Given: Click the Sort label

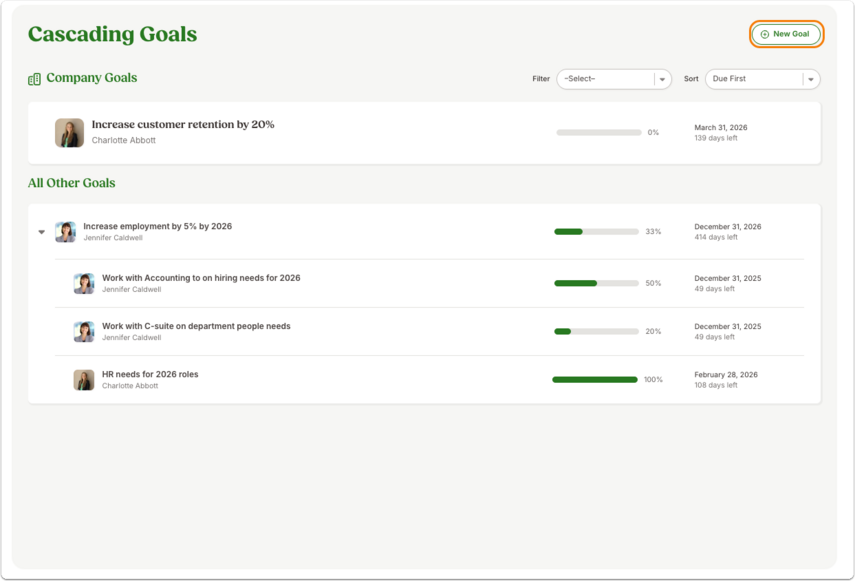Looking at the screenshot, I should click(x=691, y=79).
